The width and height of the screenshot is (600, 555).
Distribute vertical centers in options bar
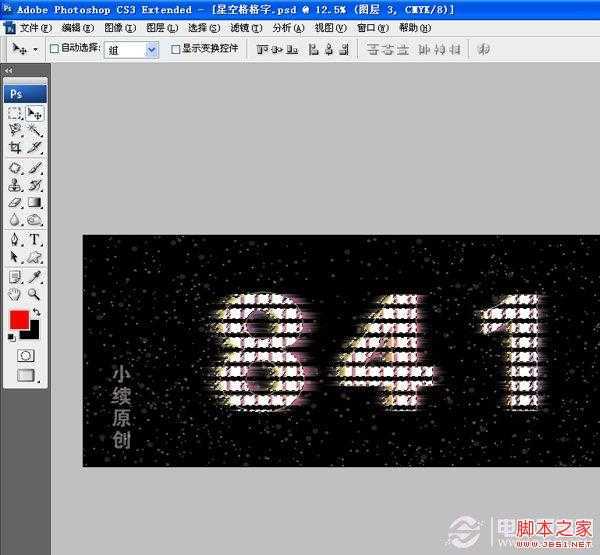point(388,49)
